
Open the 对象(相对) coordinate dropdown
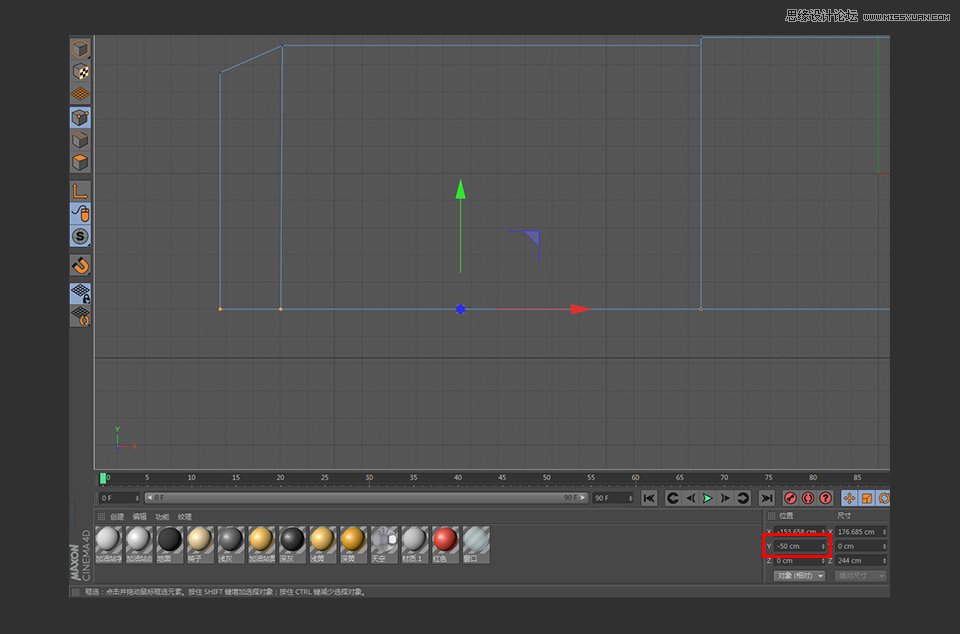click(798, 573)
